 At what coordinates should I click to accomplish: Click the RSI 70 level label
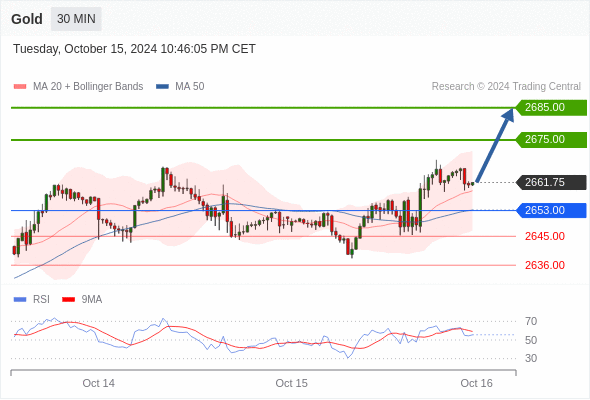(x=531, y=321)
